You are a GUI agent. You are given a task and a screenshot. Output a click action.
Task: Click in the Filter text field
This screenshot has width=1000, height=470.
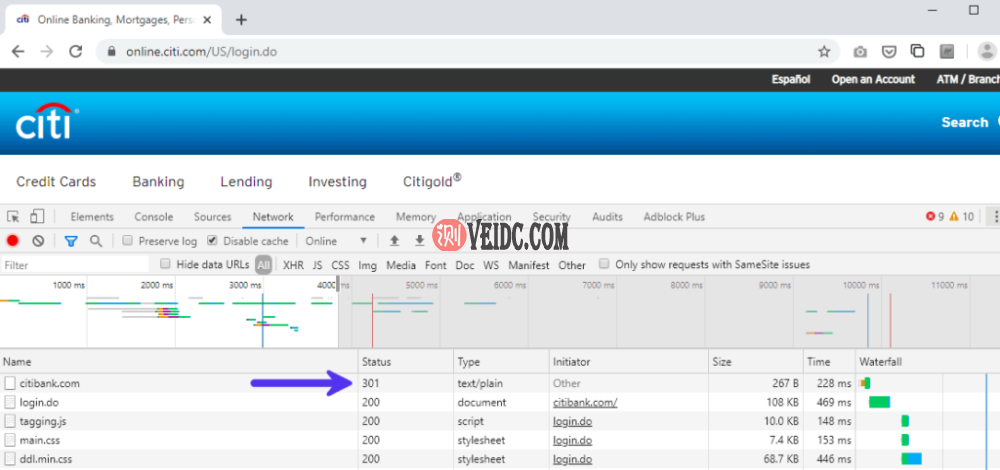click(75, 265)
